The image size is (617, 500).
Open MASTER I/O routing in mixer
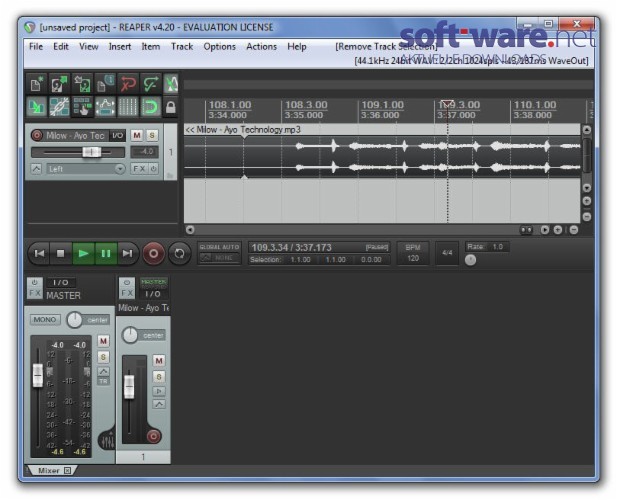click(61, 282)
